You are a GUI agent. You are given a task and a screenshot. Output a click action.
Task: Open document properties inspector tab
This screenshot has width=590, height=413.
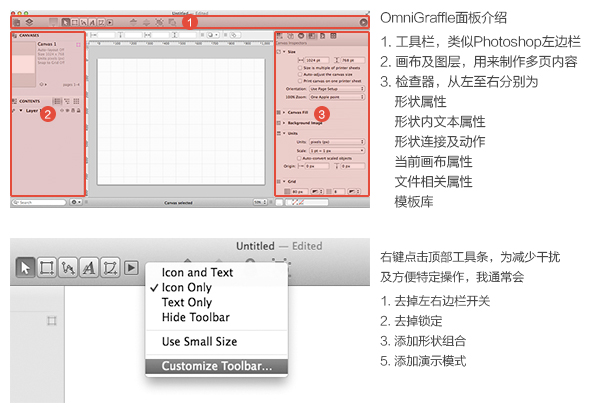point(322,36)
